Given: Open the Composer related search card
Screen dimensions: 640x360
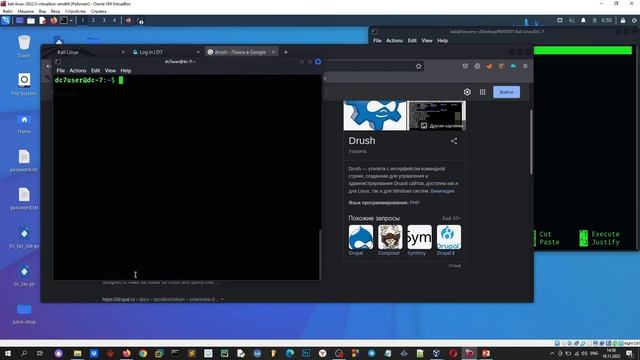Looking at the screenshot, I should point(390,240).
